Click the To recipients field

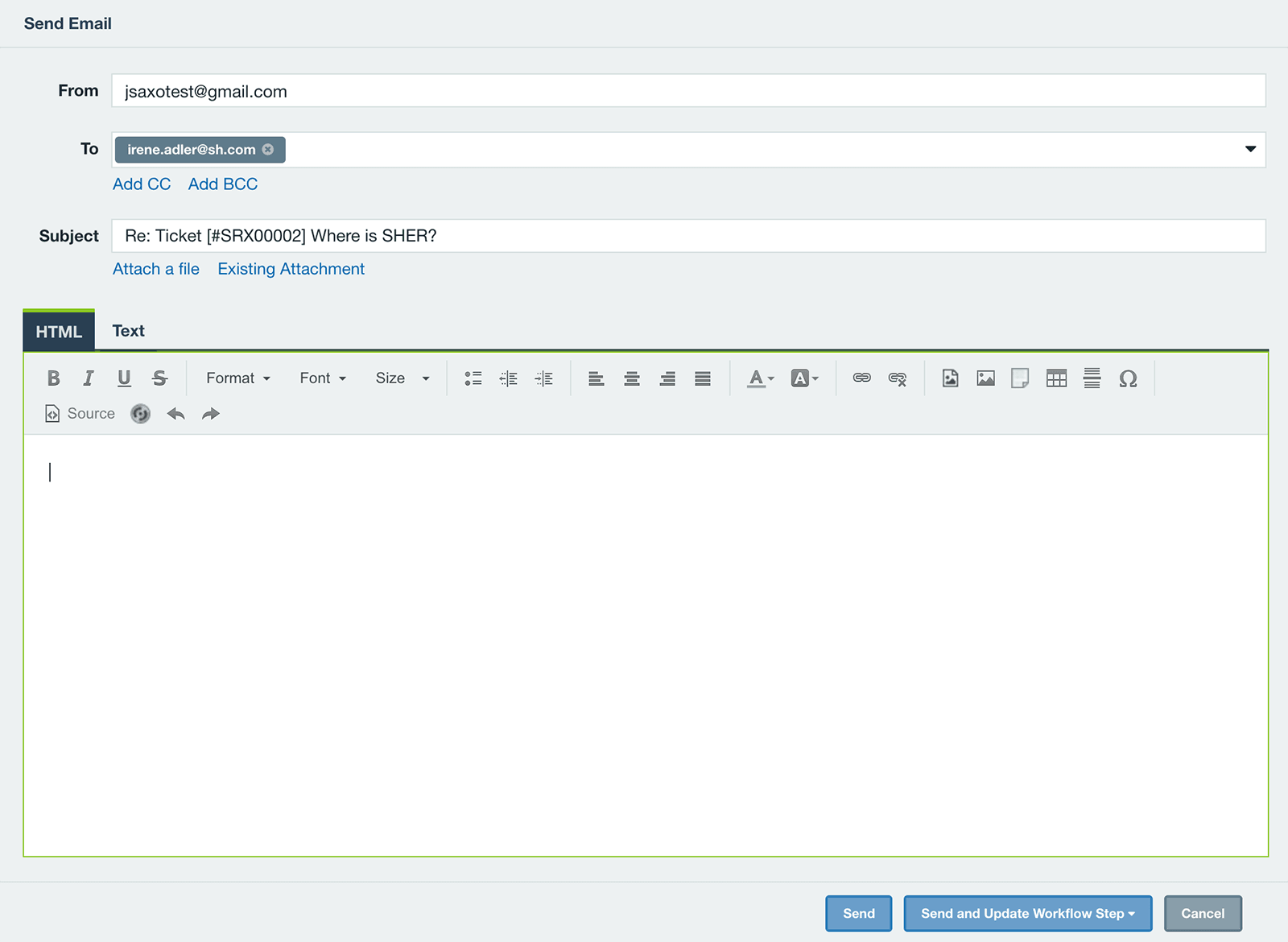click(689, 150)
